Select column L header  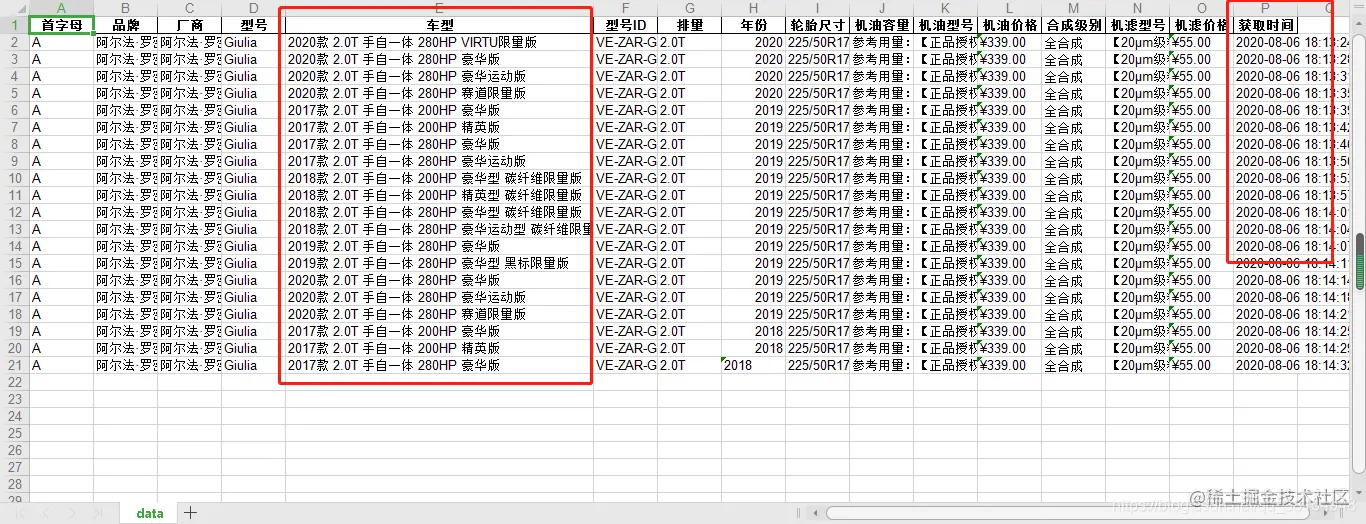(1009, 8)
